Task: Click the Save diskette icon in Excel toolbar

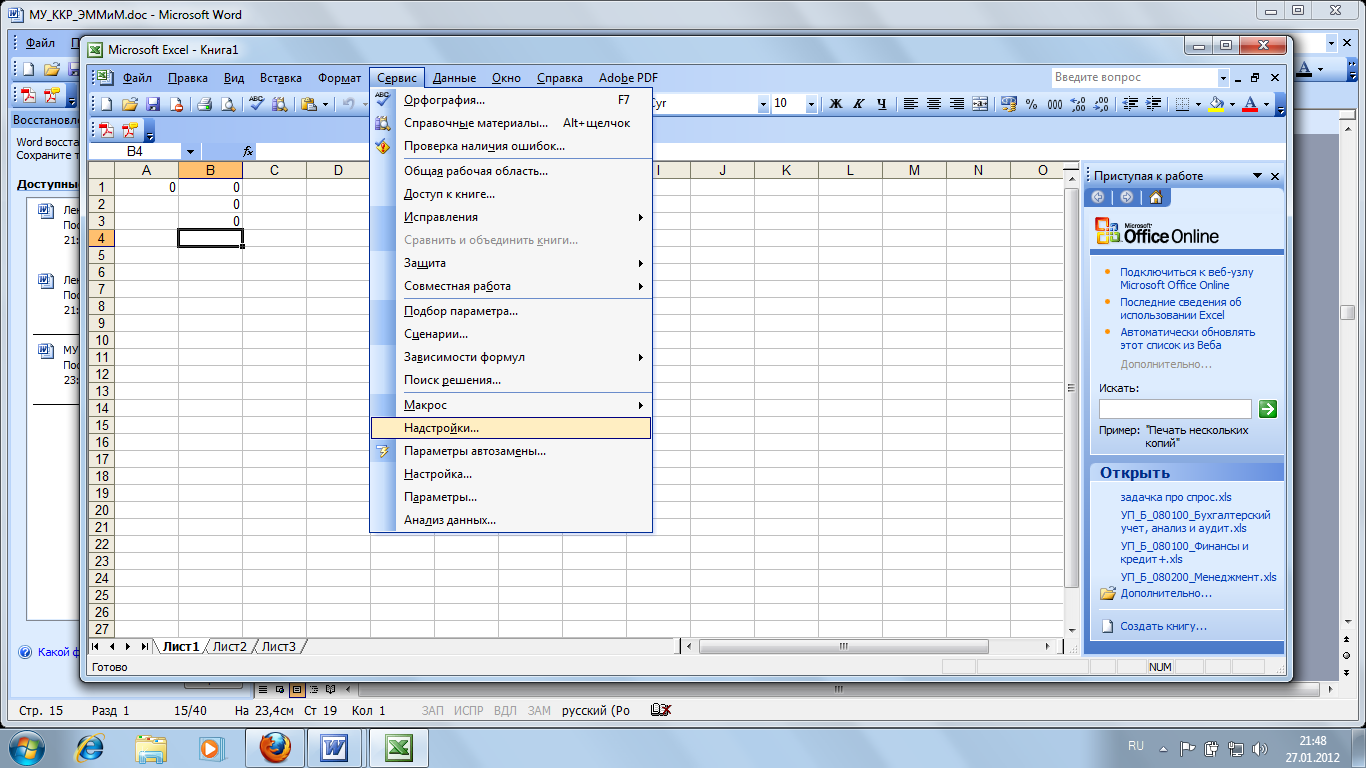Action: (153, 104)
